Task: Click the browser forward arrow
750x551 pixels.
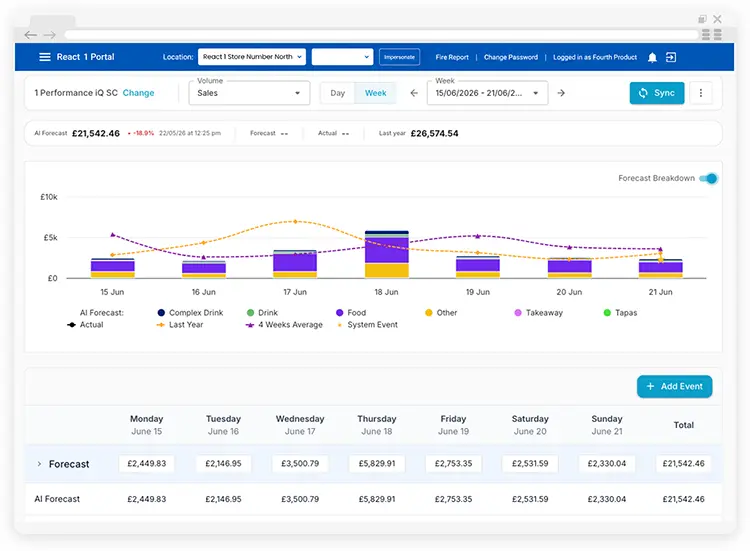Action: coord(50,35)
